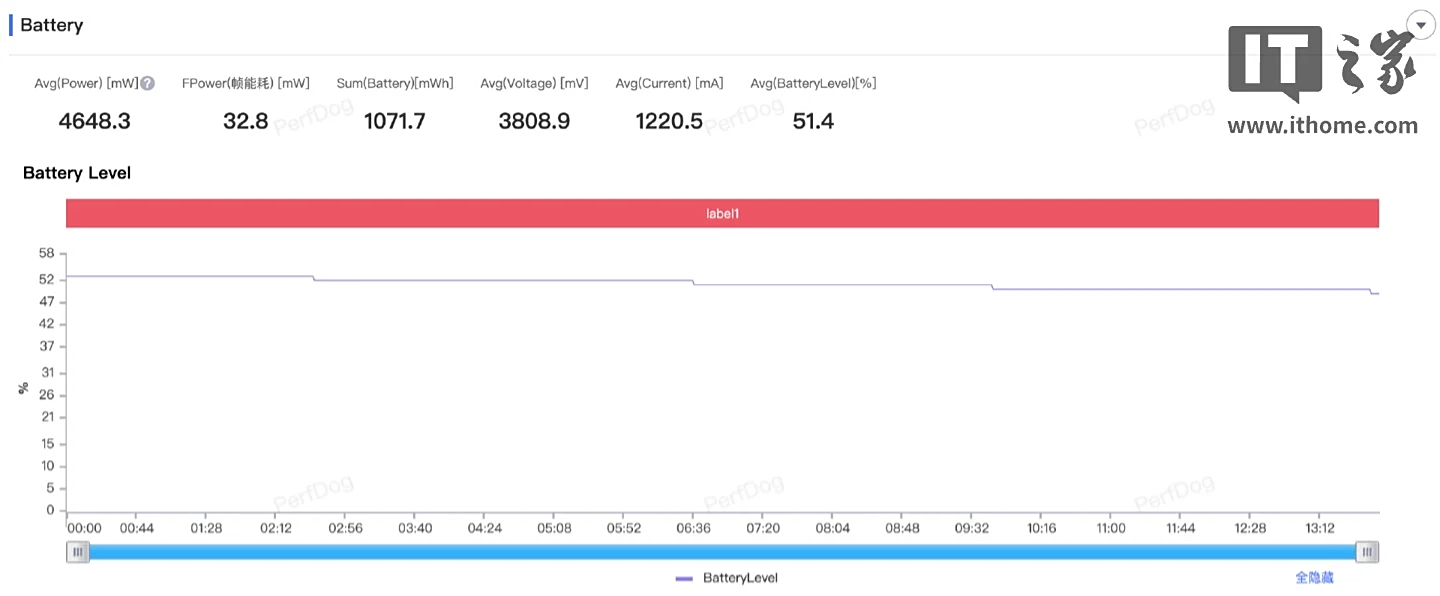The image size is (1440, 596).
Task: Expand the Battery section dropdown arrow
Action: pyautogui.click(x=1421, y=25)
